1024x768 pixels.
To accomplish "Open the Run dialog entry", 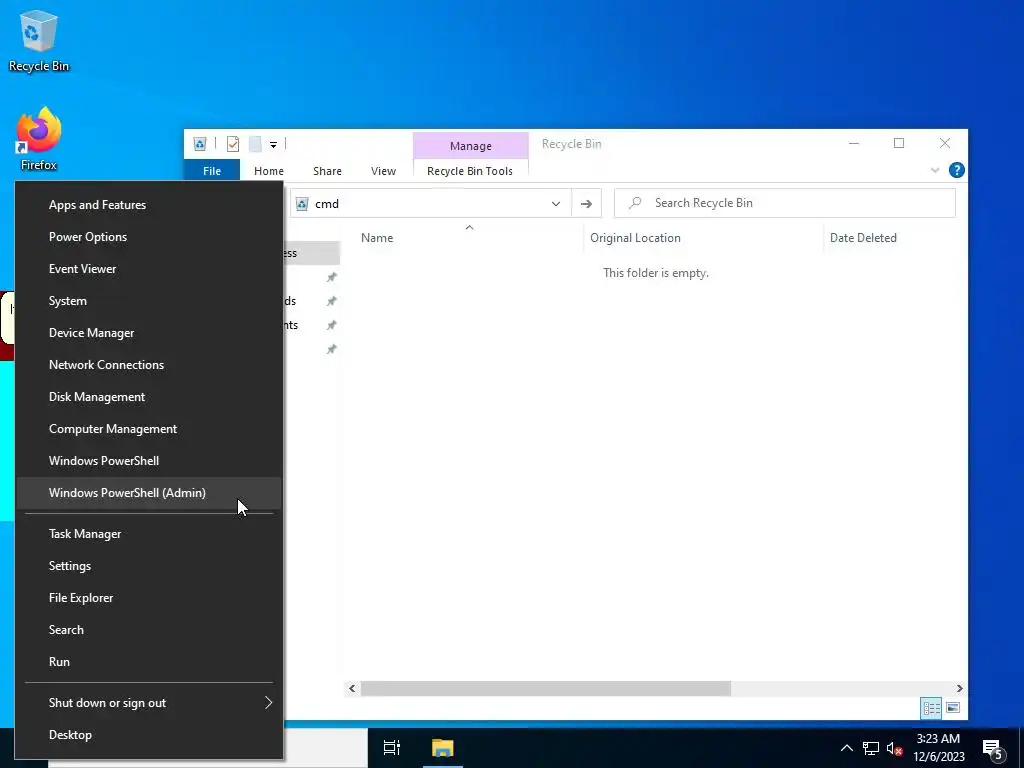I will (149, 662).
